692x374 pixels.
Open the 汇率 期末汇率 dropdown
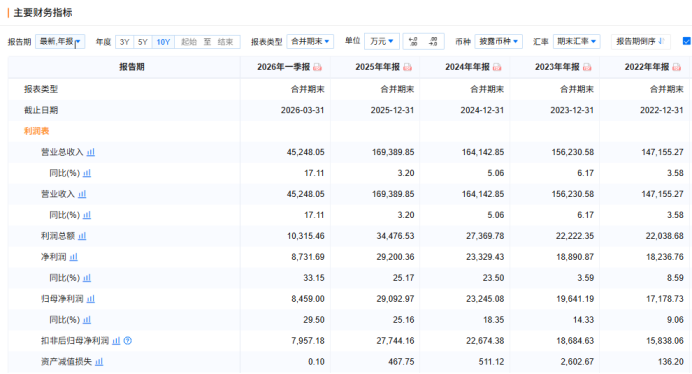(576, 42)
